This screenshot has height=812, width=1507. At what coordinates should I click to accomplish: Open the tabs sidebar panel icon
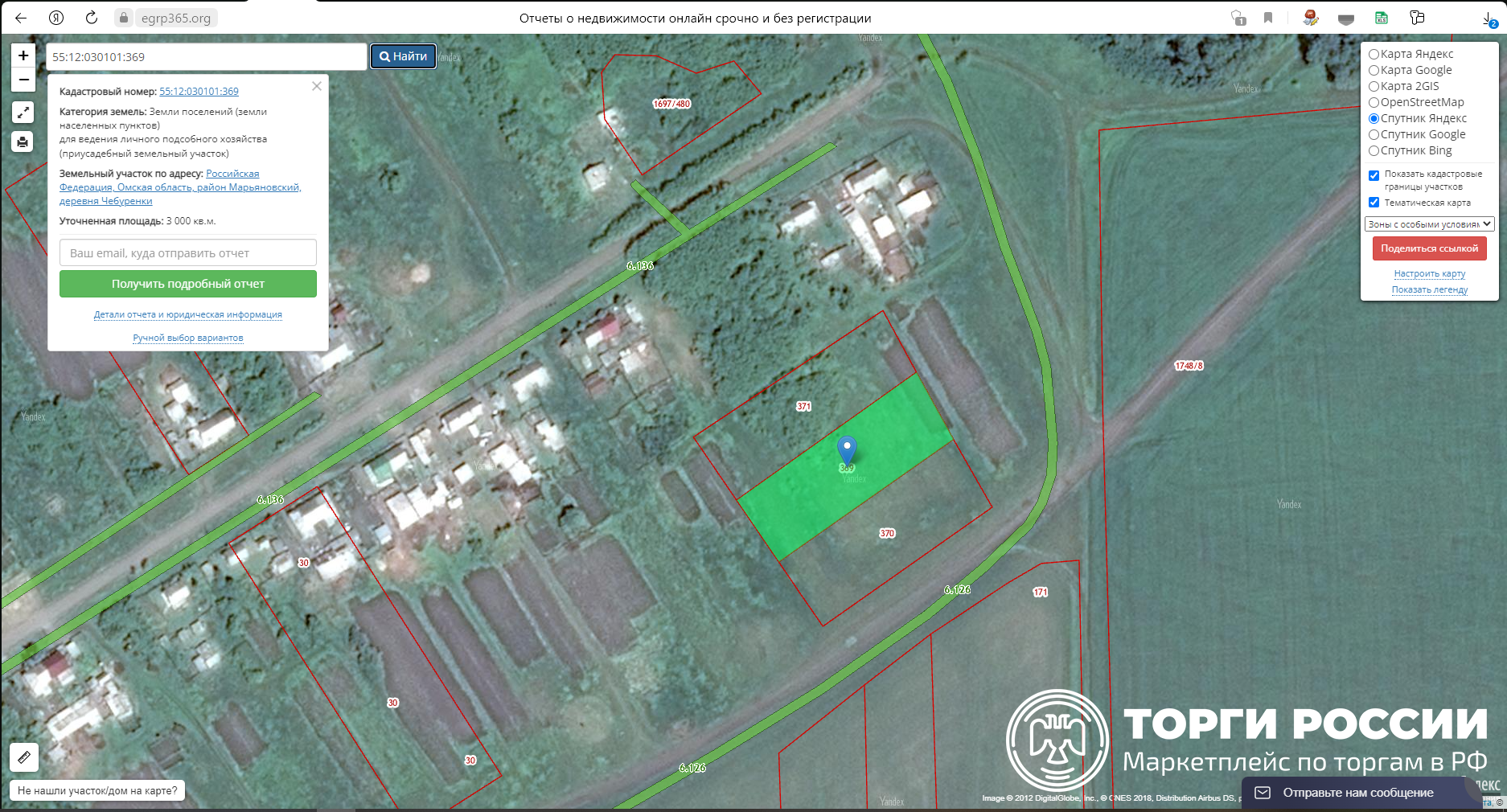(1417, 18)
